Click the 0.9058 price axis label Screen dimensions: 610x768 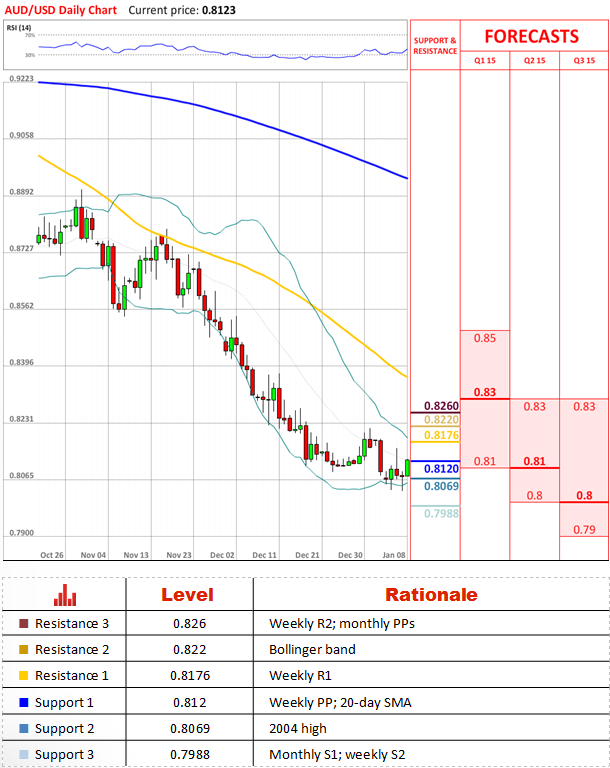tap(22, 135)
